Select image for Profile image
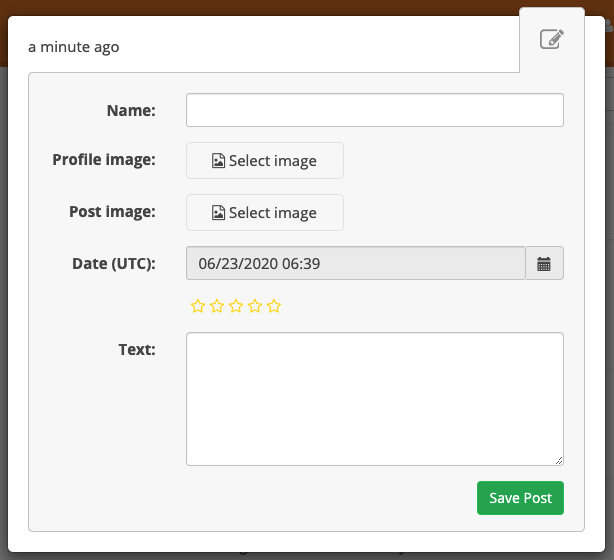This screenshot has width=614, height=560. [x=265, y=161]
